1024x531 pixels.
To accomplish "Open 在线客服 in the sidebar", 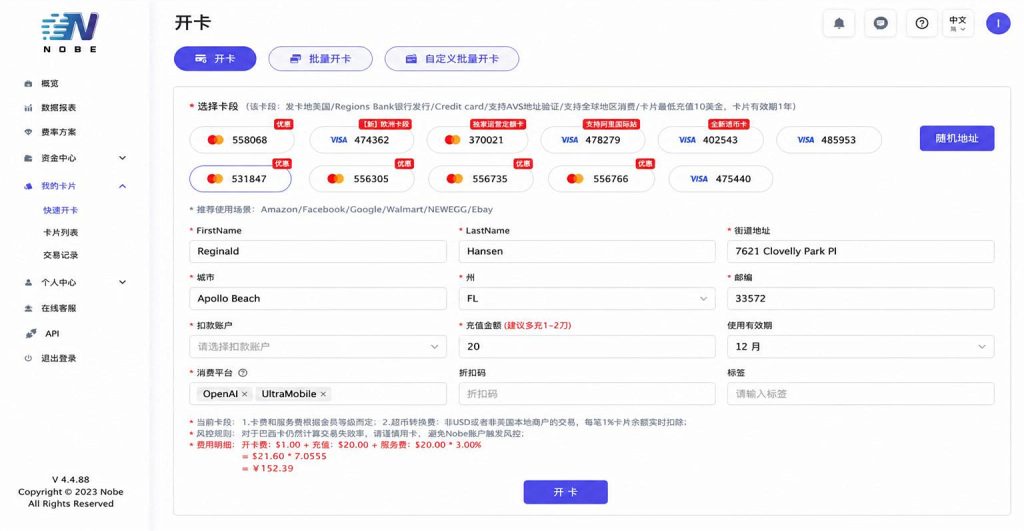I will point(58,308).
